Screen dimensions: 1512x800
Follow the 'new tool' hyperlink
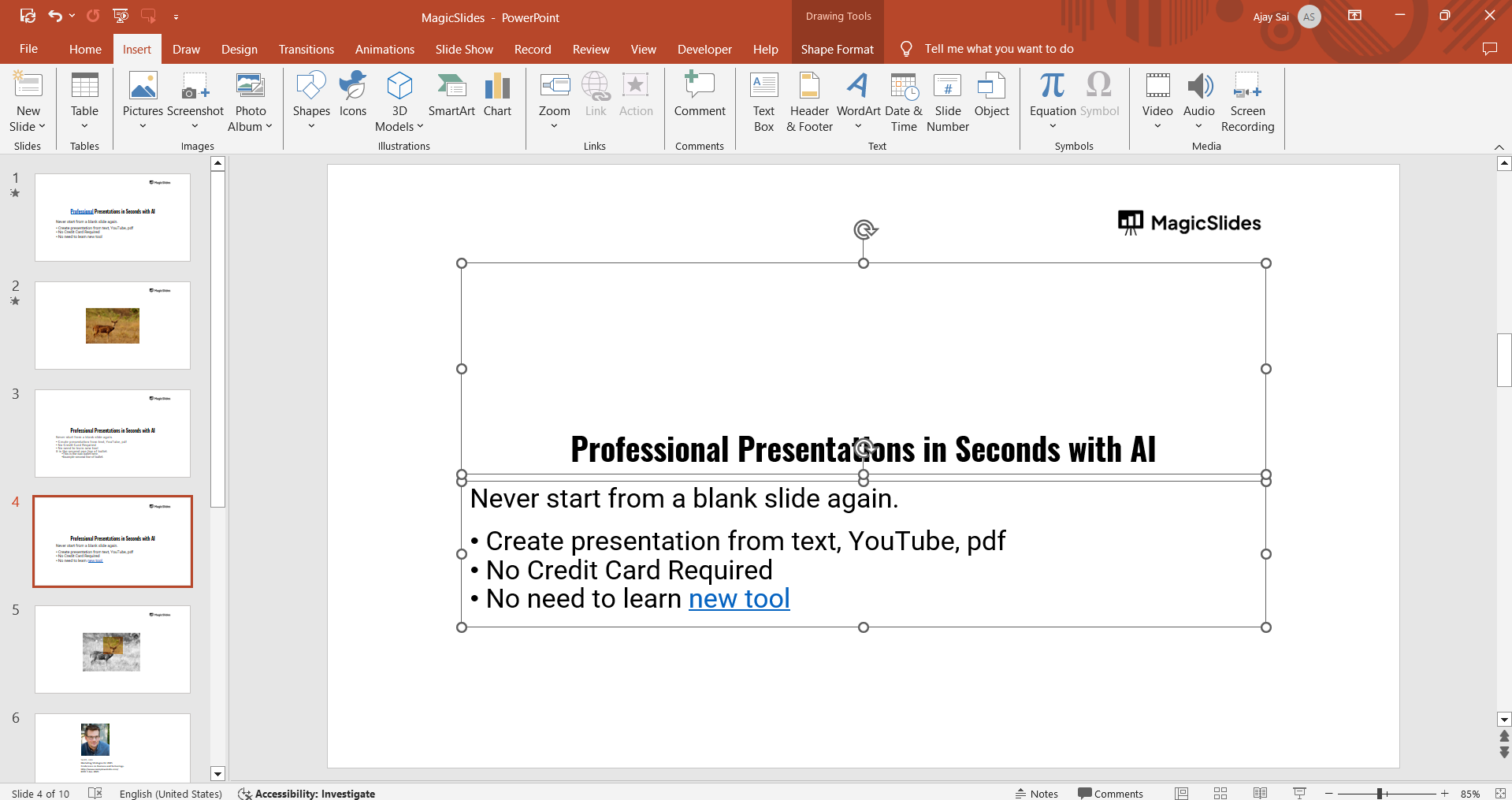(739, 599)
